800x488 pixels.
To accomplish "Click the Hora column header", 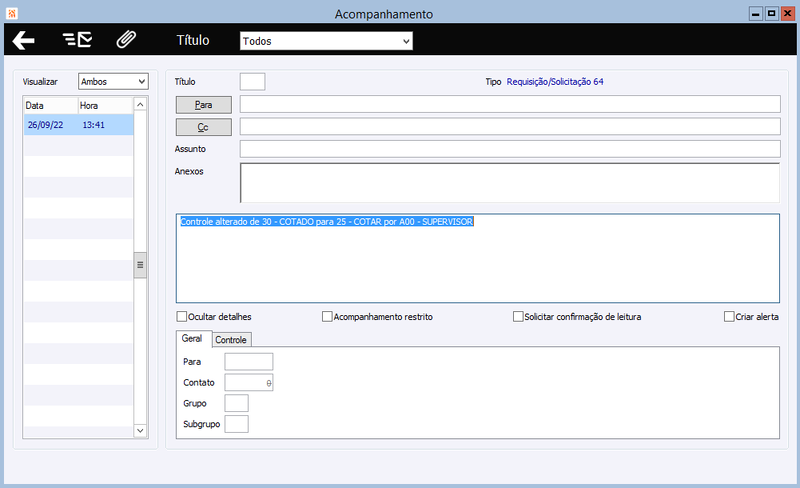I will coord(106,106).
